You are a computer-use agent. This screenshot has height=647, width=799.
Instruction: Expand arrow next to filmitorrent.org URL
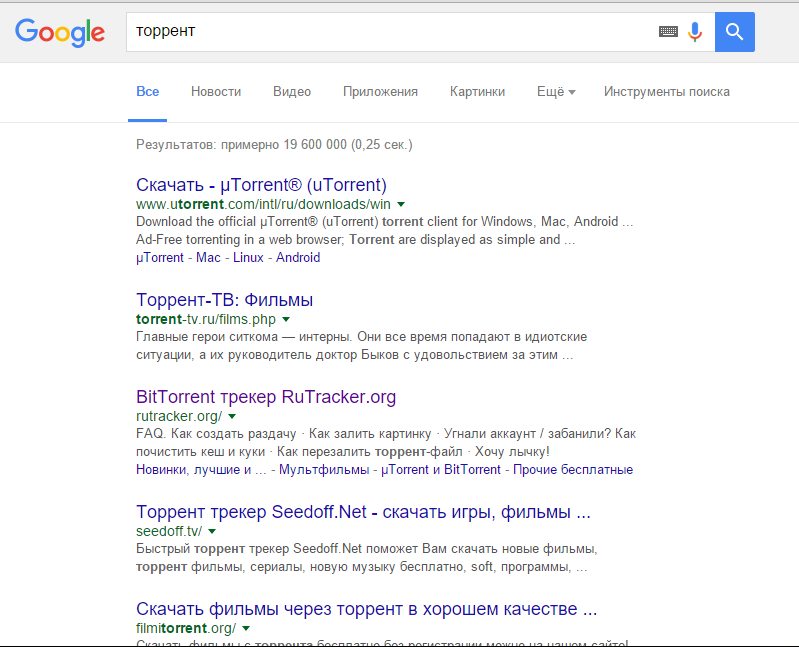(x=246, y=628)
